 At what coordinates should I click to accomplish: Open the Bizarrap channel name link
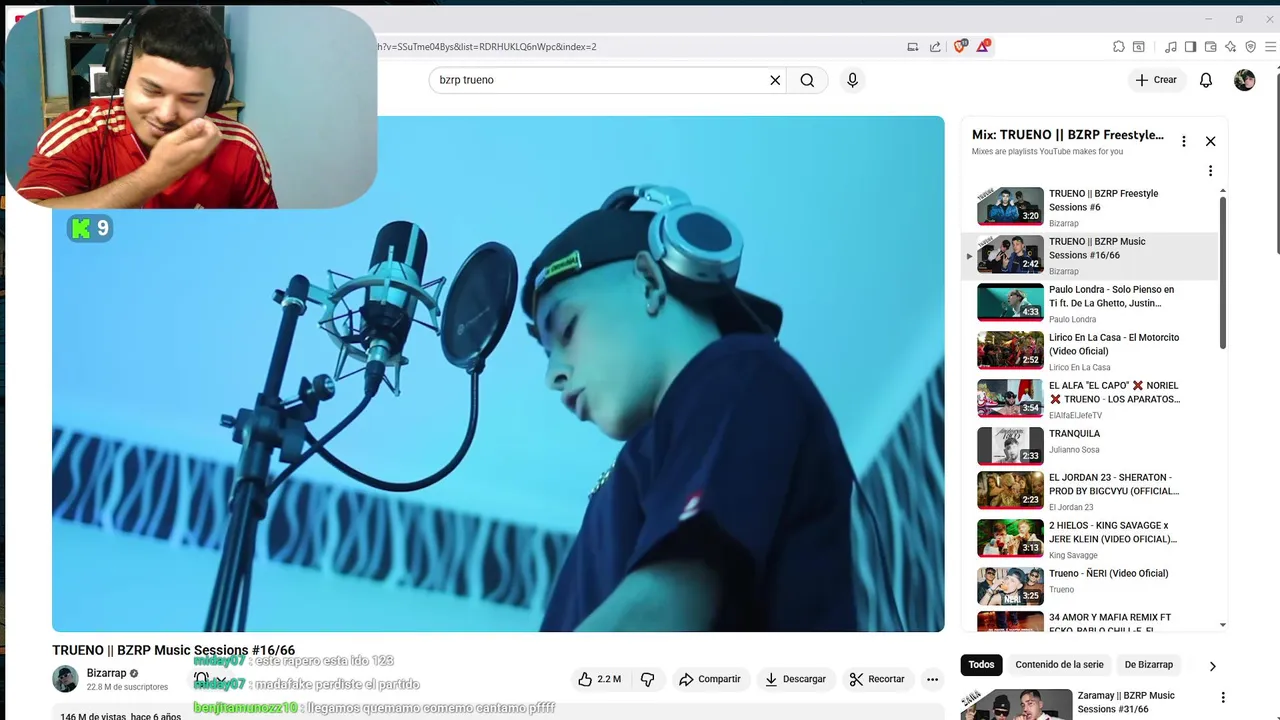[106, 673]
